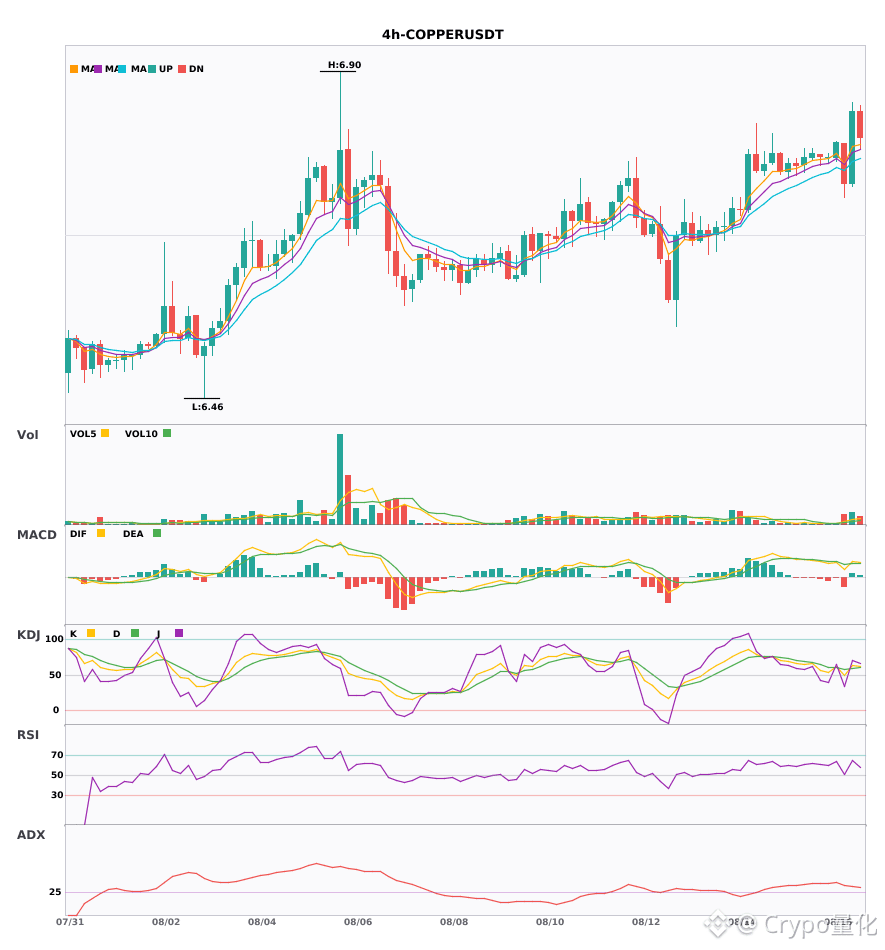Screen dimensions: 885x950
Task: Click the 4h-COPPERUSDT chart title
Action: pyautogui.click(x=443, y=35)
